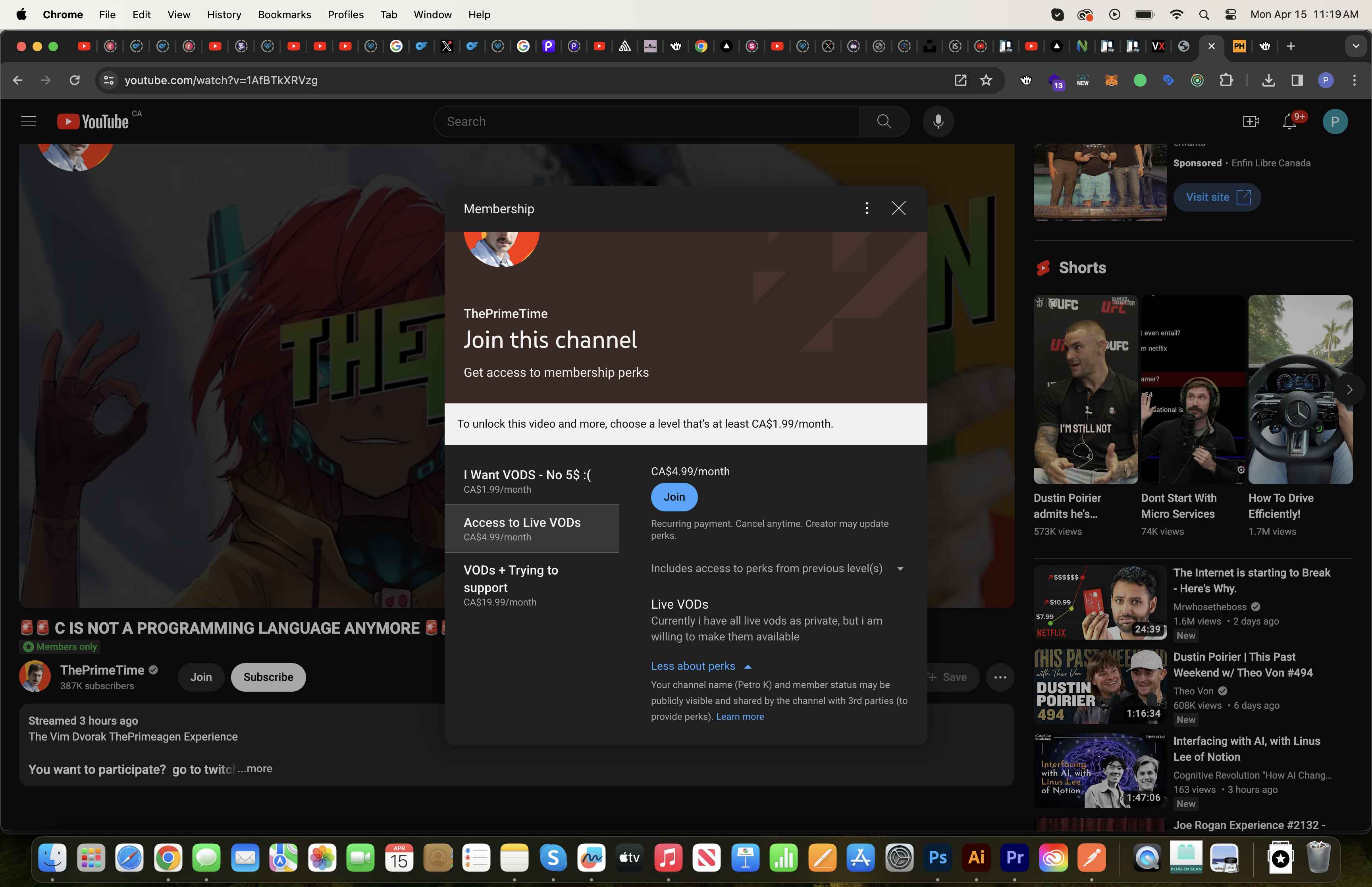Click the address bar URL

[221, 80]
